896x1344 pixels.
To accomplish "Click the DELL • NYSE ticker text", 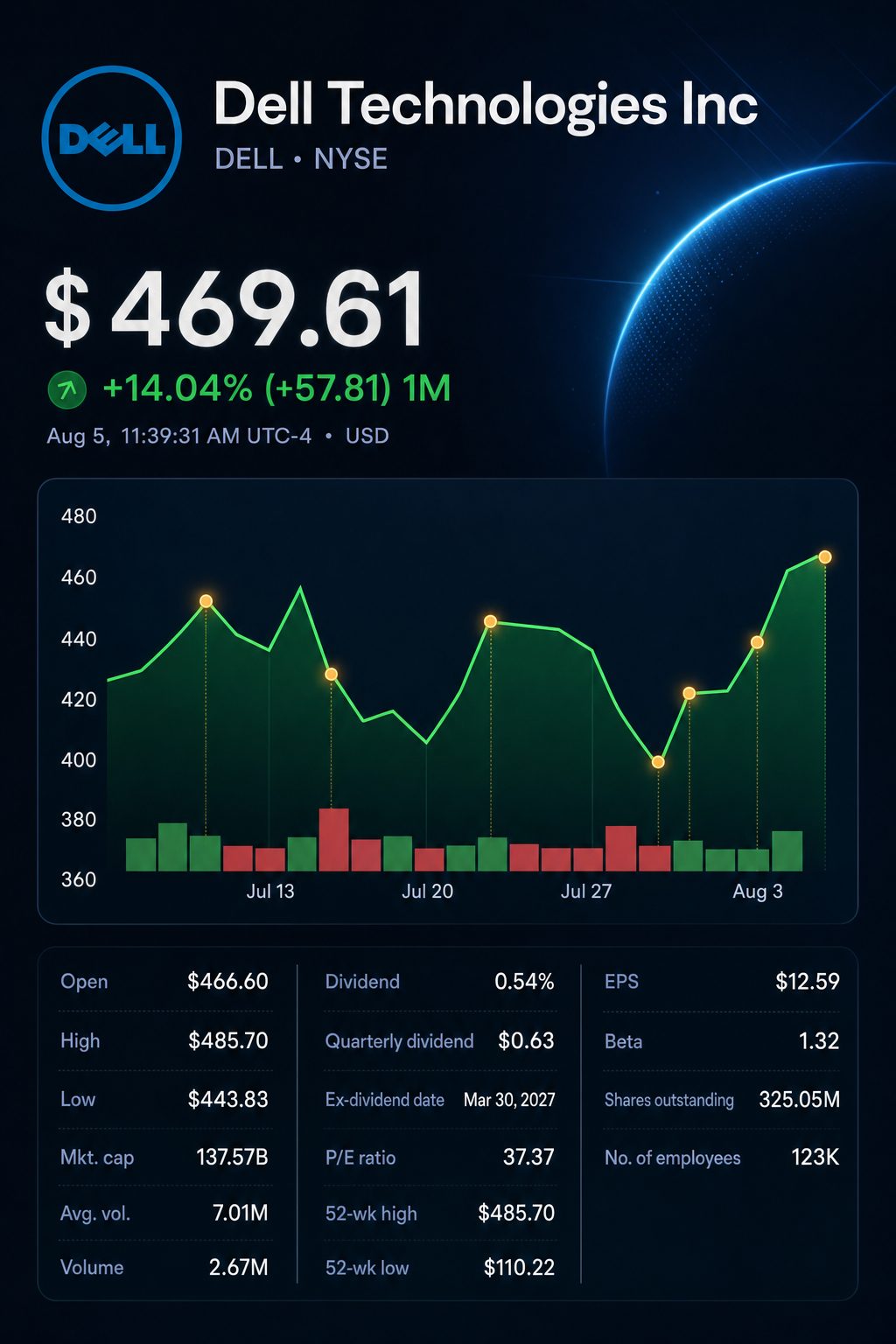I will pyautogui.click(x=301, y=159).
